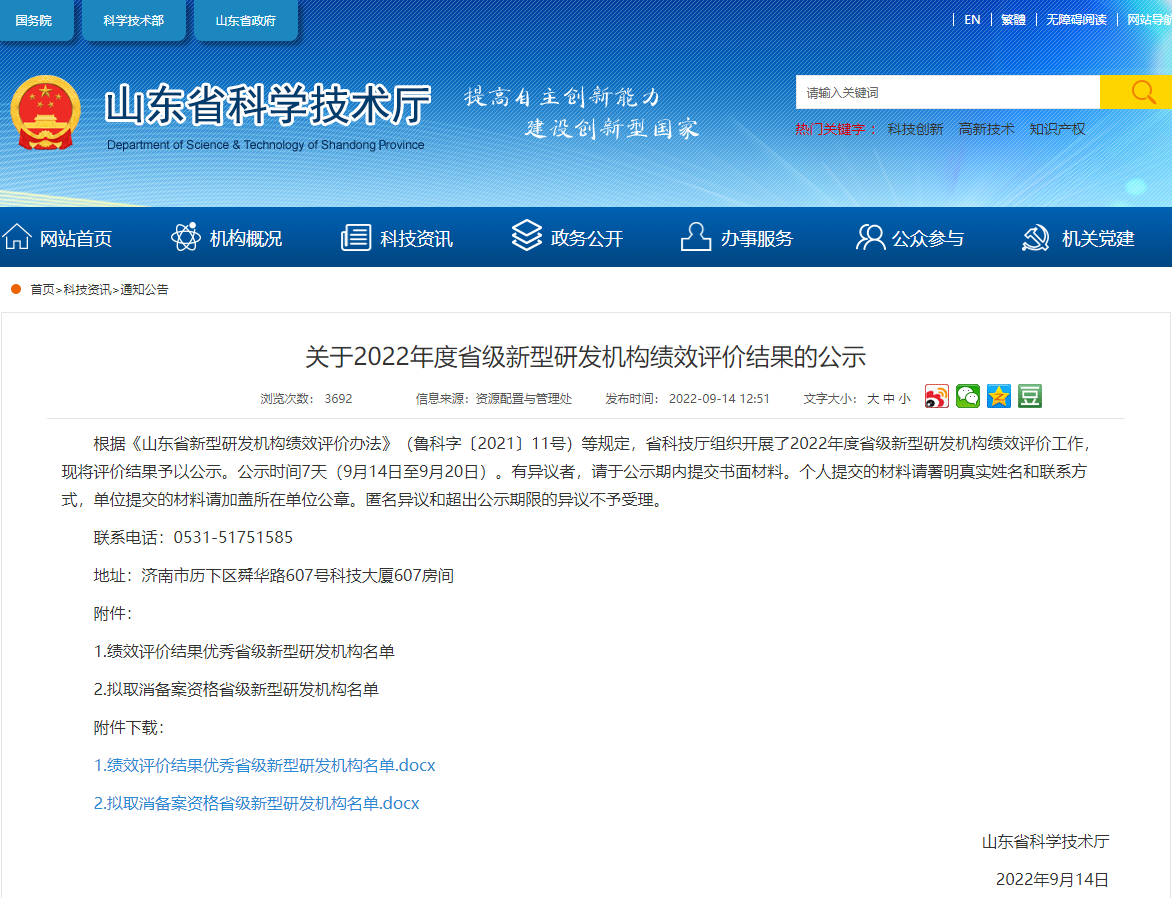Open the 国务院 top tab link

34,21
